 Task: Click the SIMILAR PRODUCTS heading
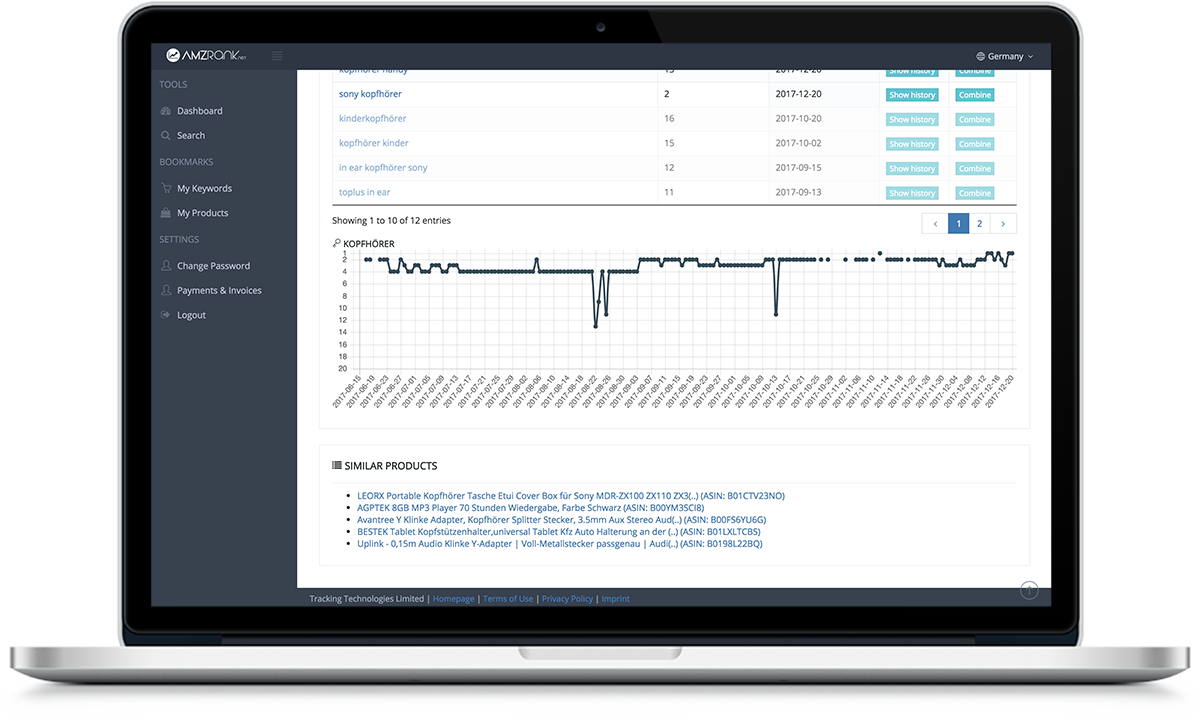tap(390, 466)
